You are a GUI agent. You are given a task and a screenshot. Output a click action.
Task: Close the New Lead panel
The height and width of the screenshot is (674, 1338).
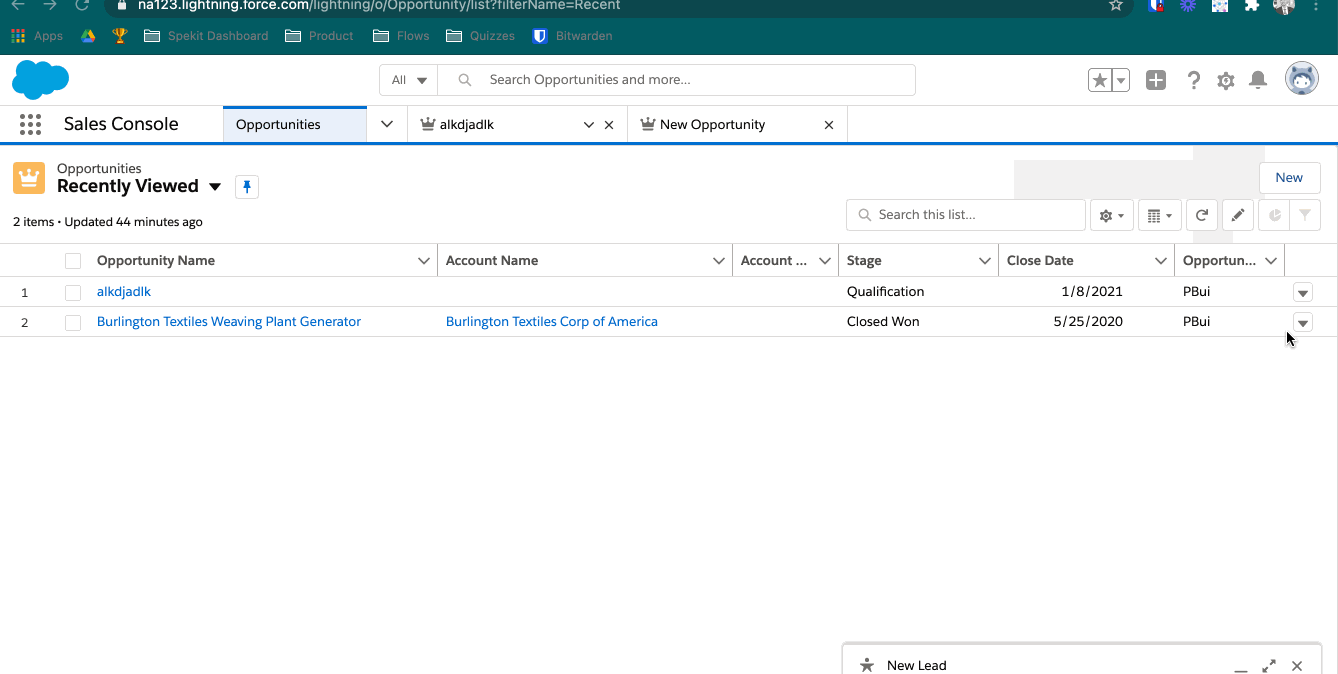1297,666
